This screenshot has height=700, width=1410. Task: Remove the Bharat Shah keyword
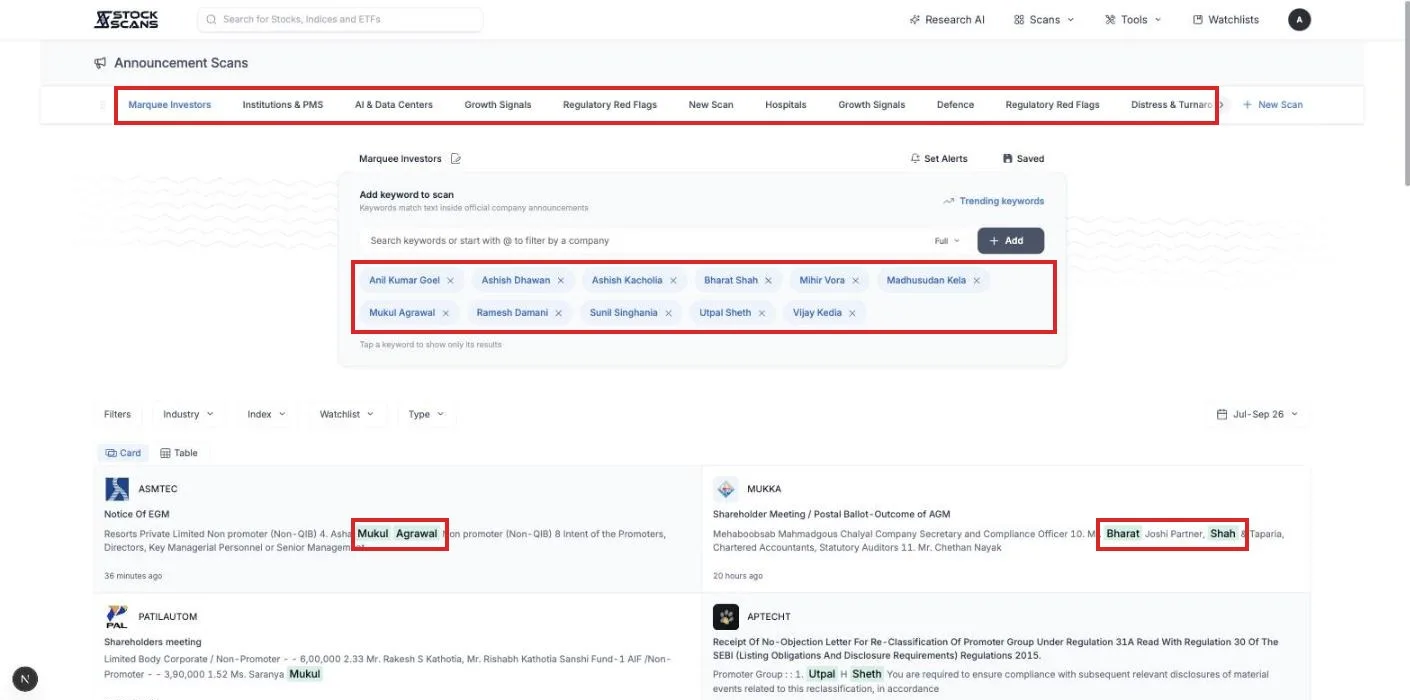pos(768,281)
